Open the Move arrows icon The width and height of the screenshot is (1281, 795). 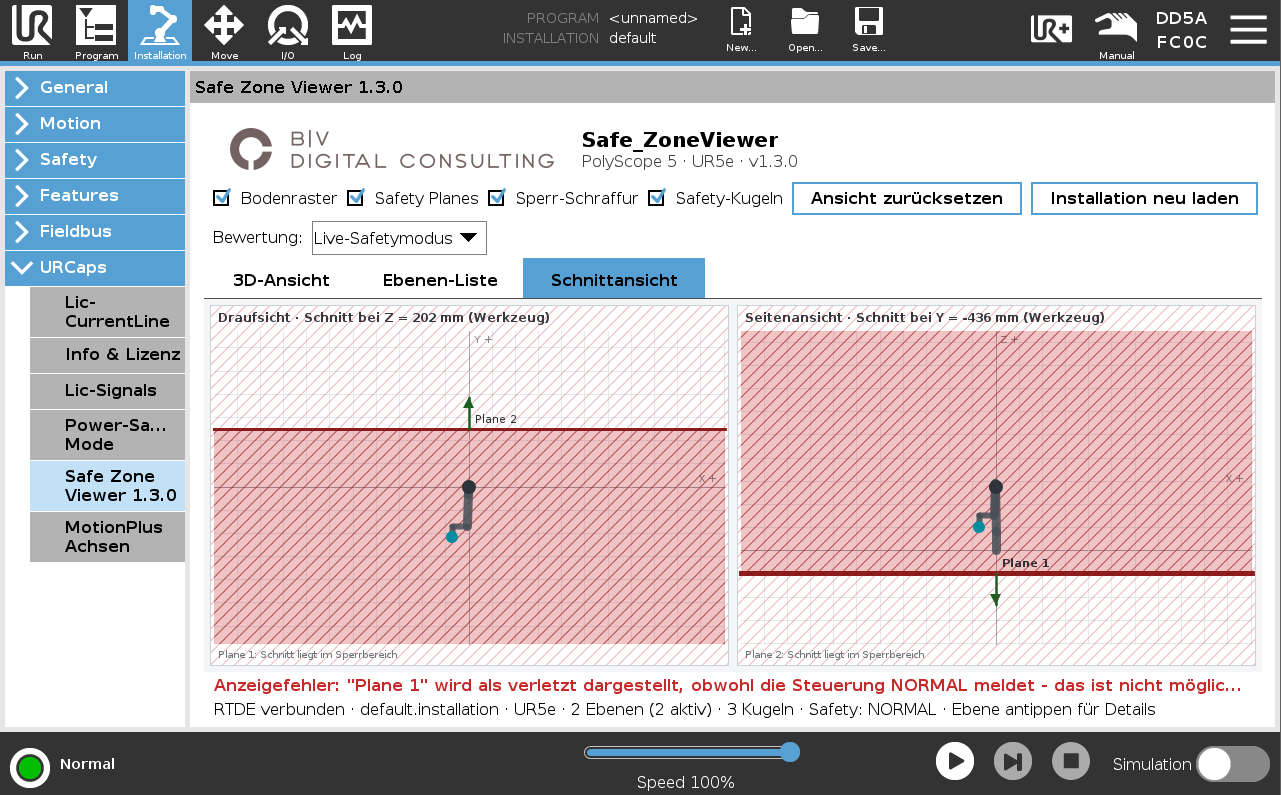(224, 26)
